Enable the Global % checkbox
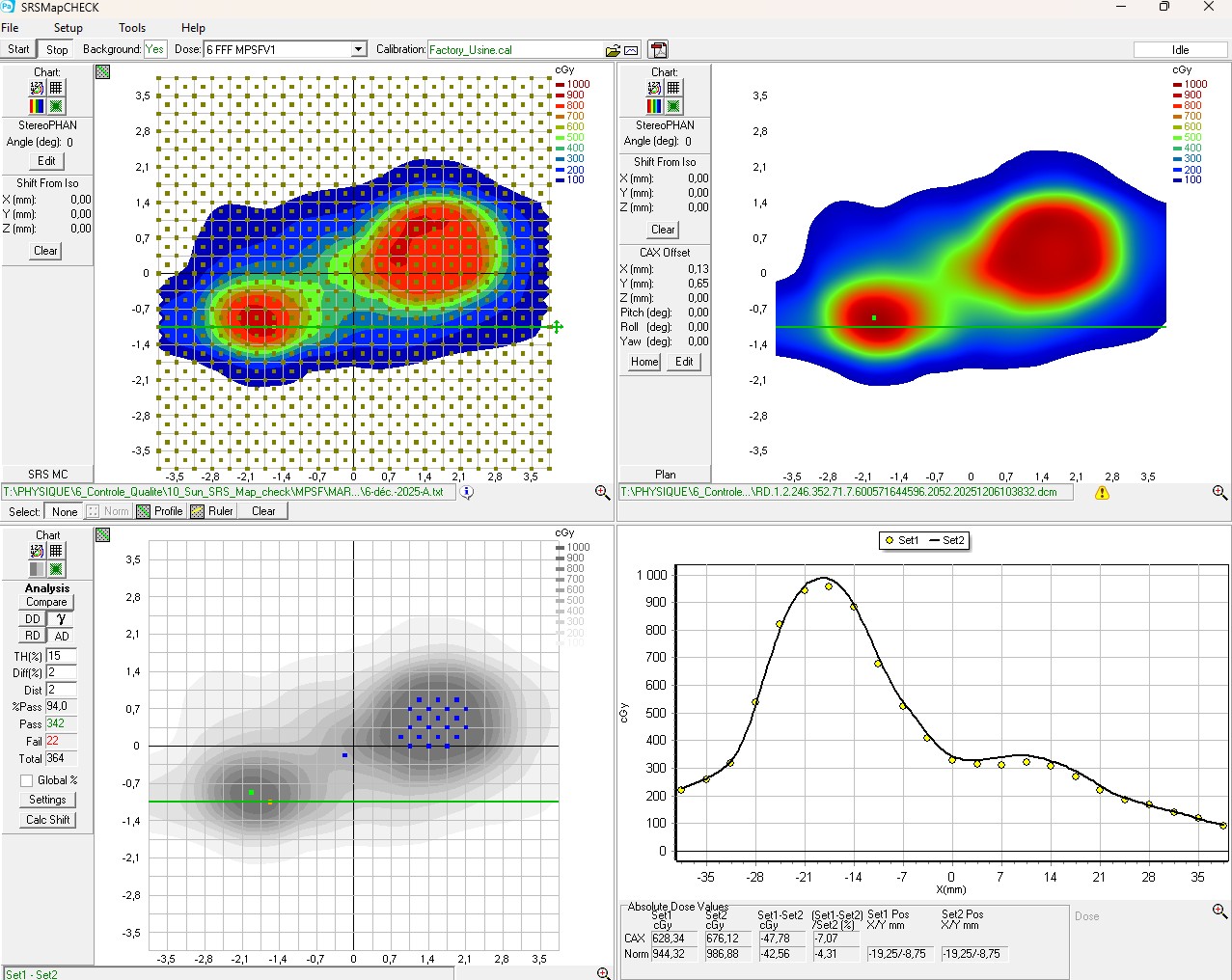 [26, 780]
